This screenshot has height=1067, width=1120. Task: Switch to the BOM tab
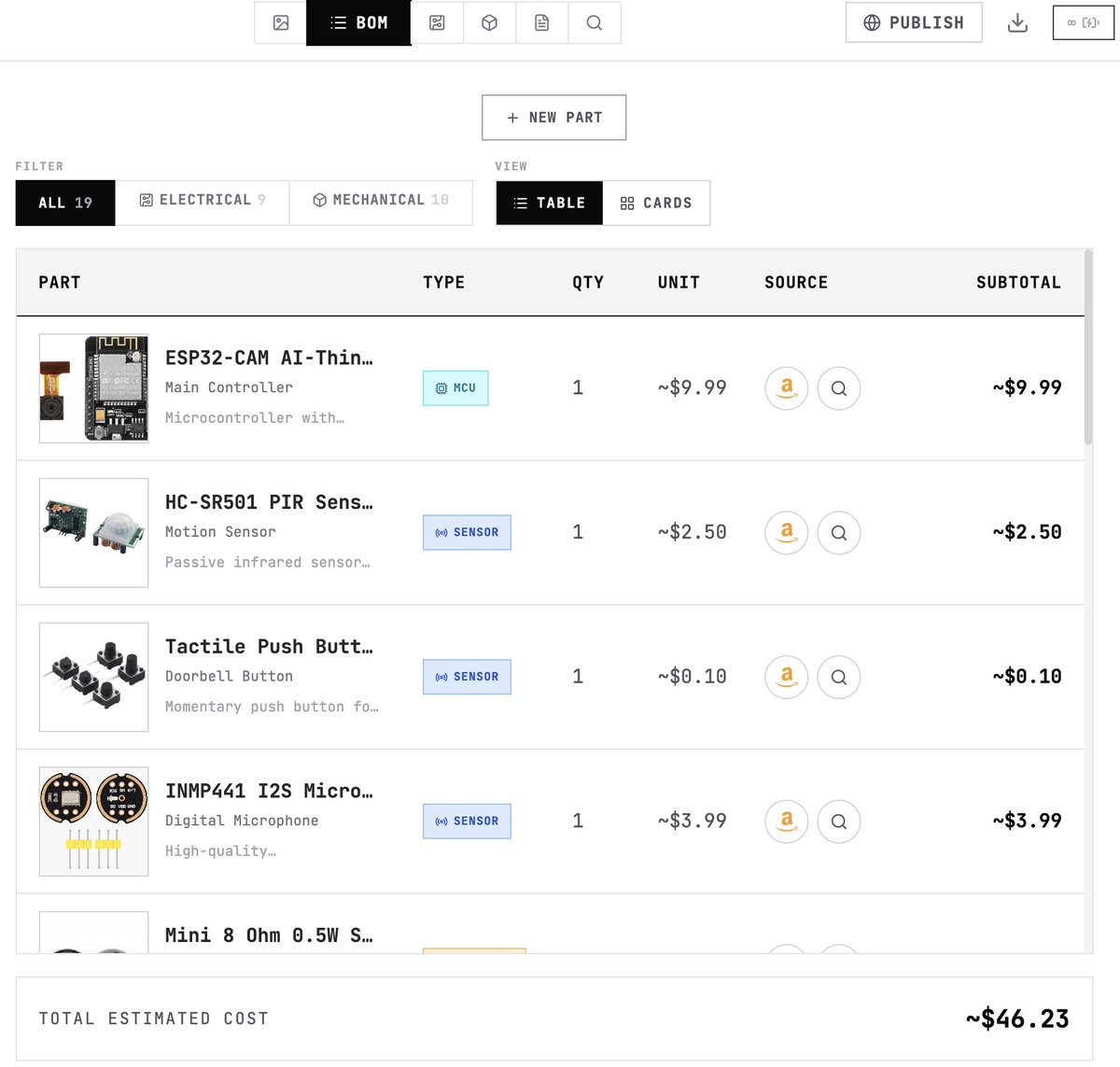coord(358,22)
